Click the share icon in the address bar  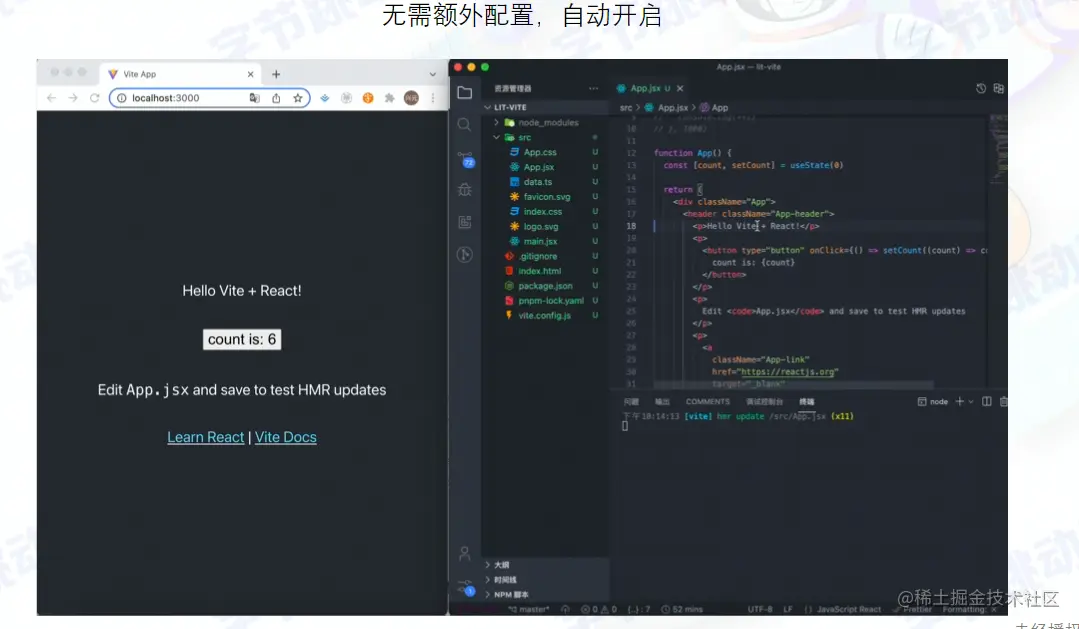(x=276, y=98)
